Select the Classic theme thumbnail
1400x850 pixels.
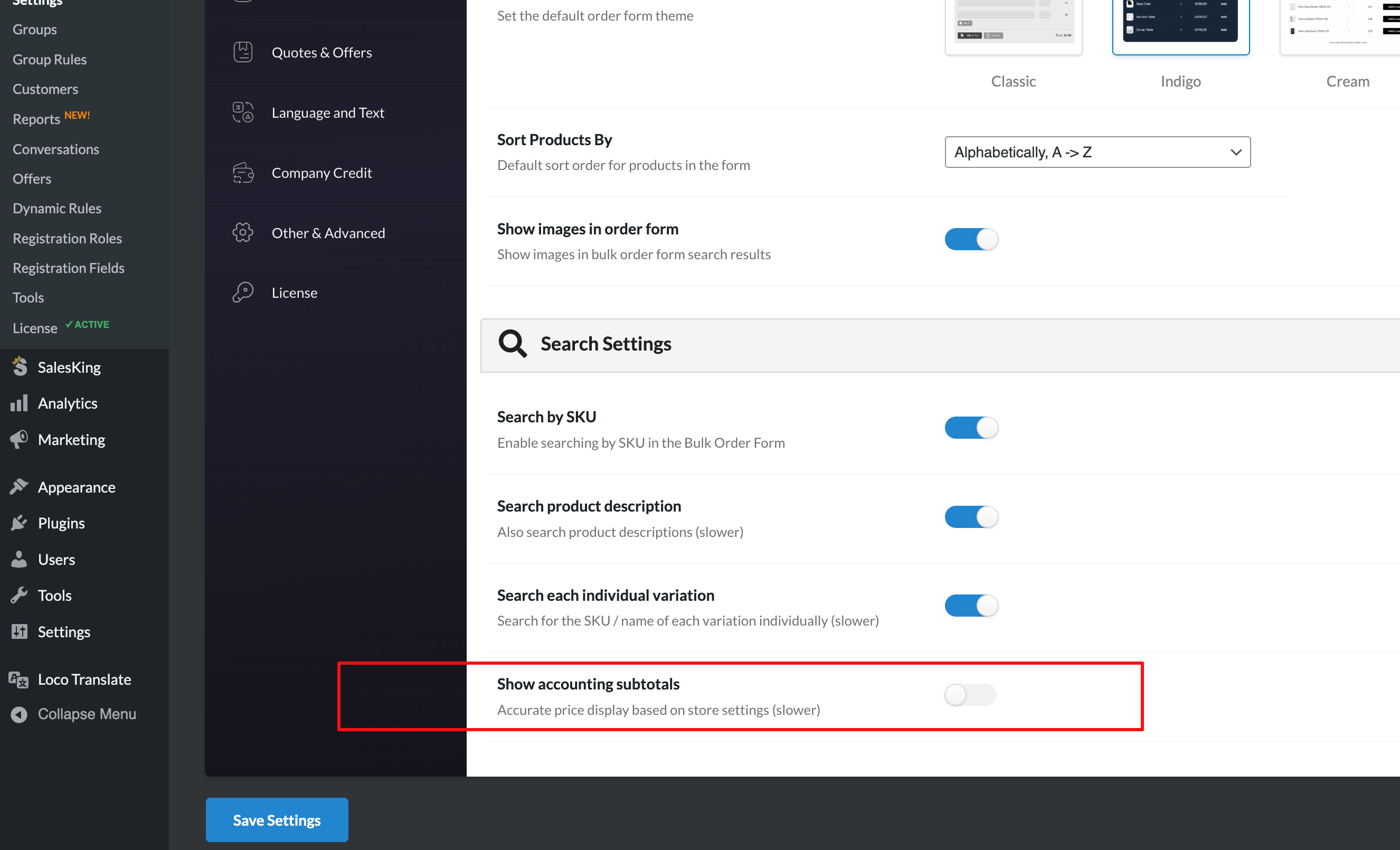1013,26
